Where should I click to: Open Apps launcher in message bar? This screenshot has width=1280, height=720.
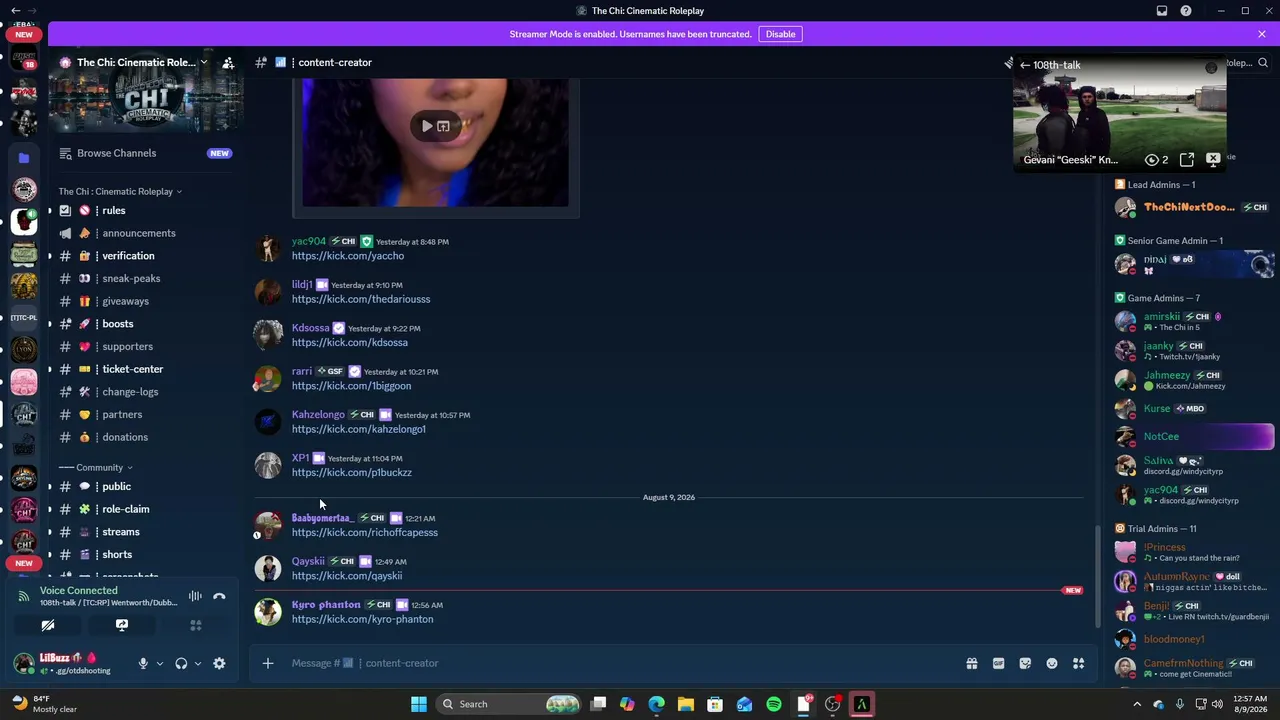(1079, 663)
